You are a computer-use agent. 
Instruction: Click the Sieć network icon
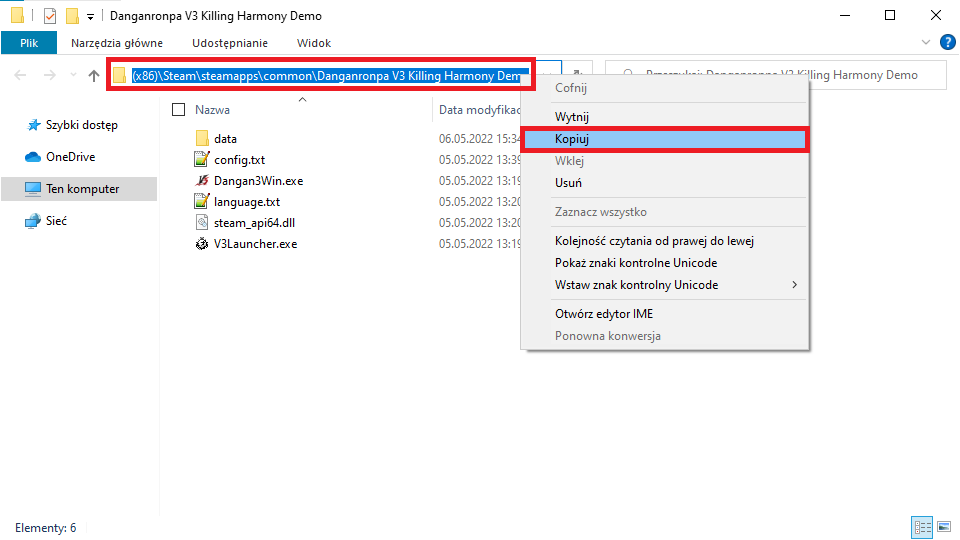tap(33, 221)
